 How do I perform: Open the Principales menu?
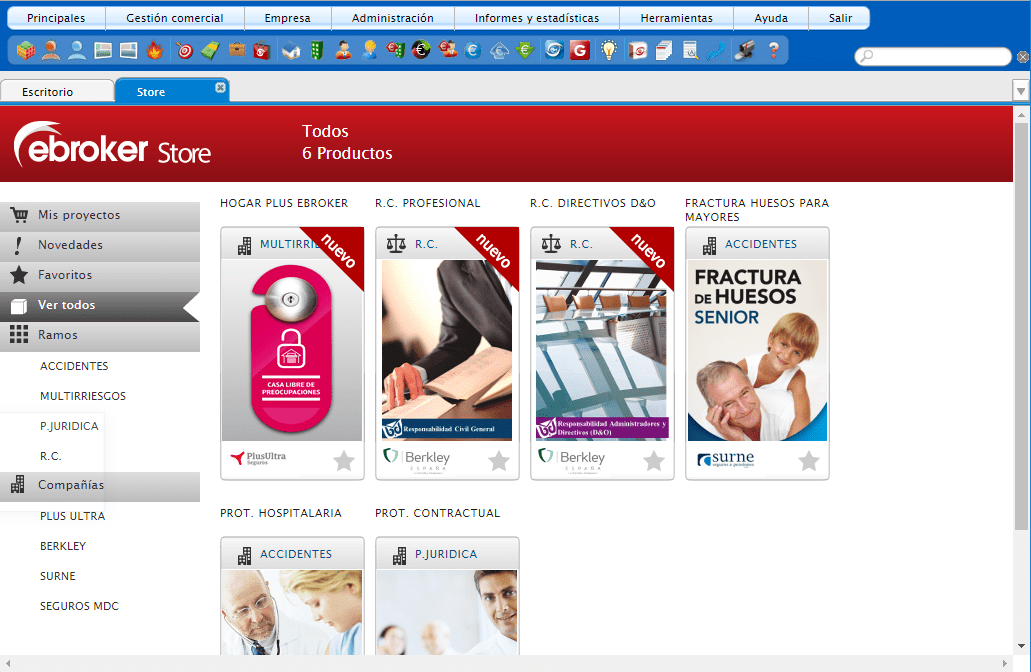pyautogui.click(x=56, y=18)
